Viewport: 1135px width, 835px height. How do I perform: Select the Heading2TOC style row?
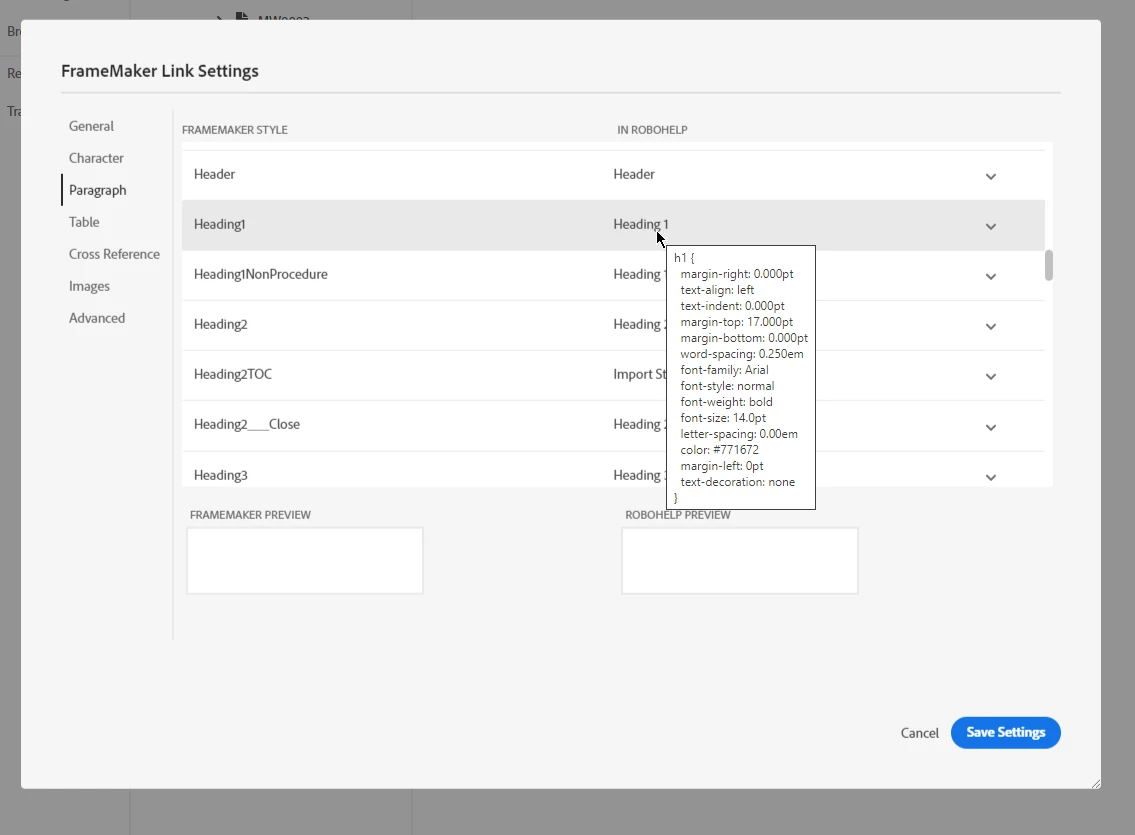pyautogui.click(x=613, y=375)
